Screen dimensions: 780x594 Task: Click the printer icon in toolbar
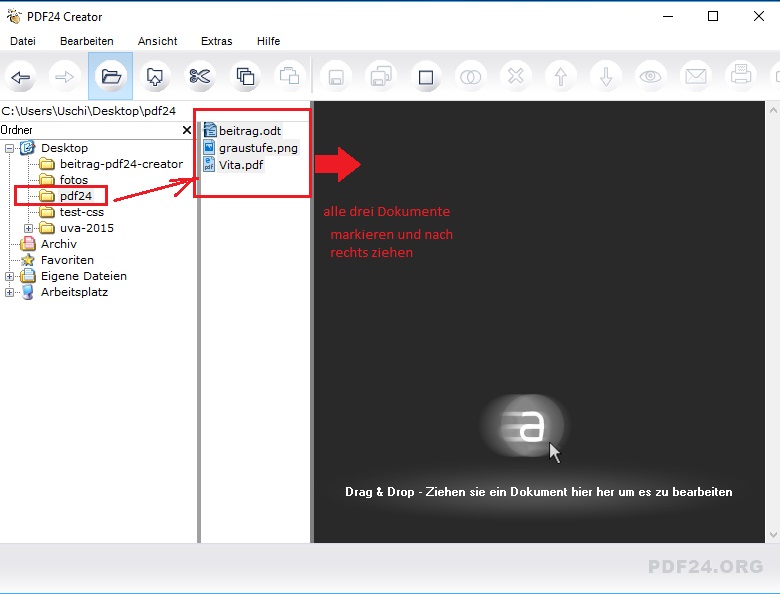point(741,77)
